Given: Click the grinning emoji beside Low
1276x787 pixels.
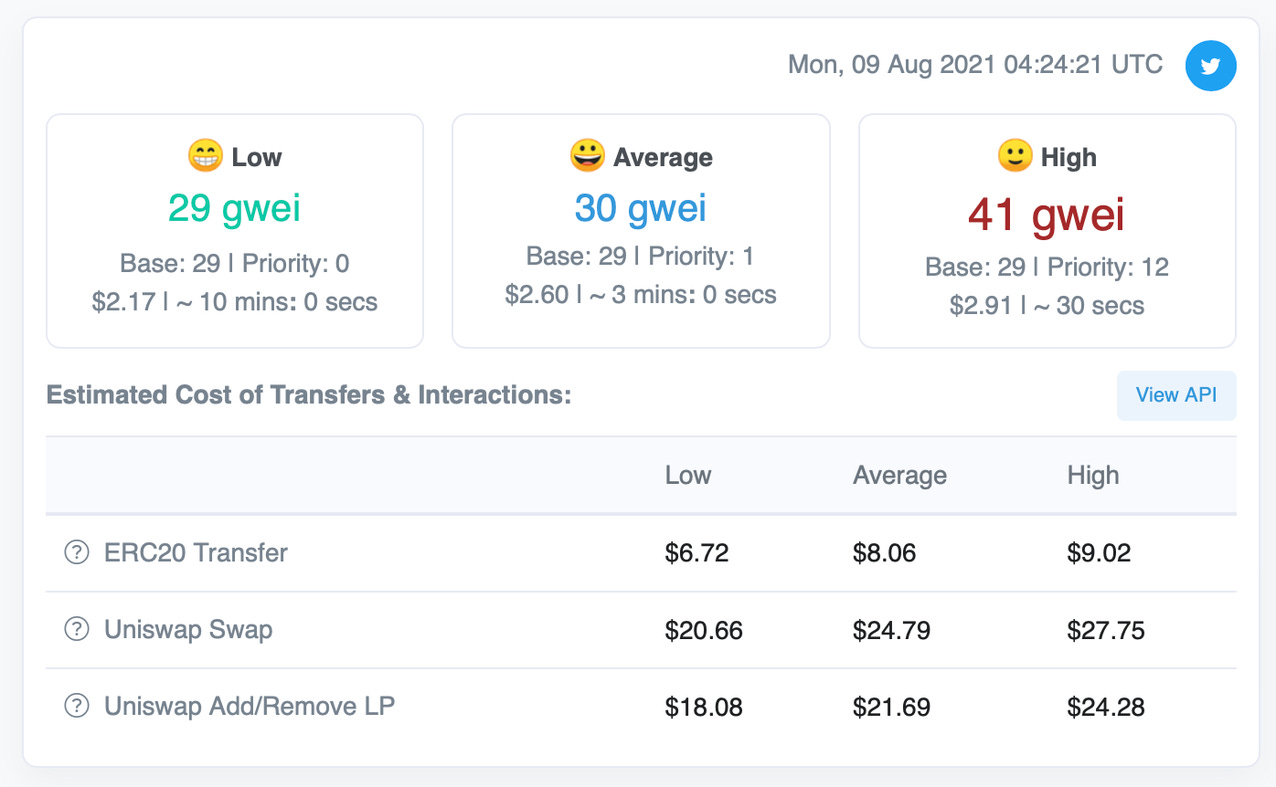Looking at the screenshot, I should click(x=204, y=156).
